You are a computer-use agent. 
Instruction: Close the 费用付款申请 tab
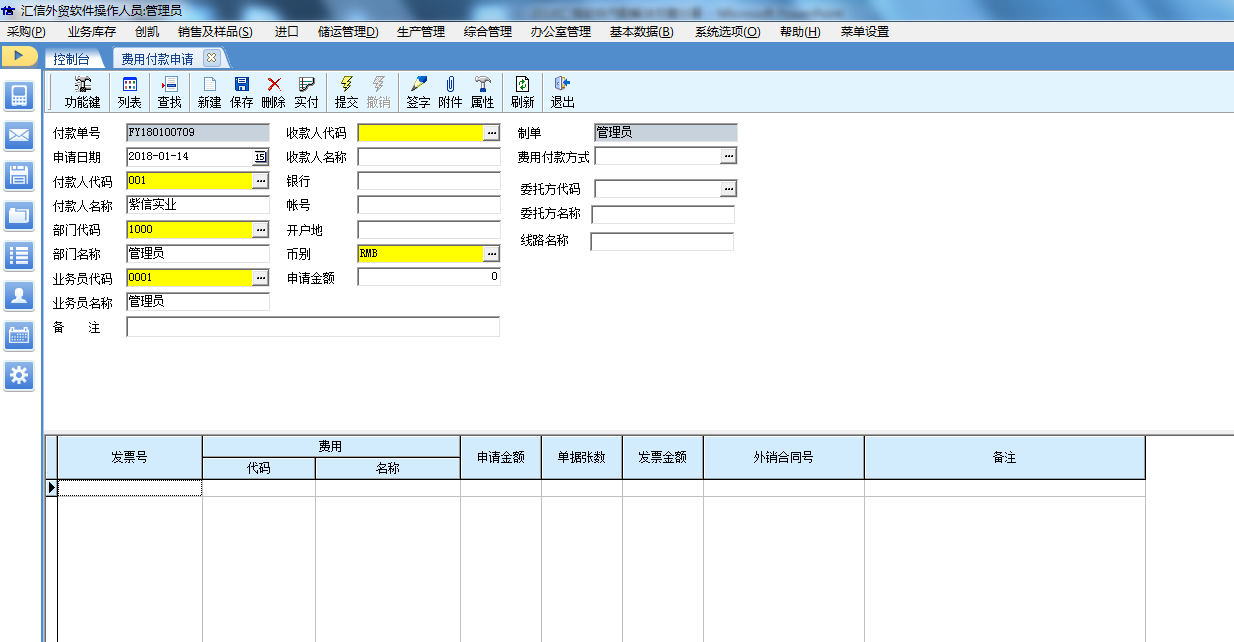210,58
